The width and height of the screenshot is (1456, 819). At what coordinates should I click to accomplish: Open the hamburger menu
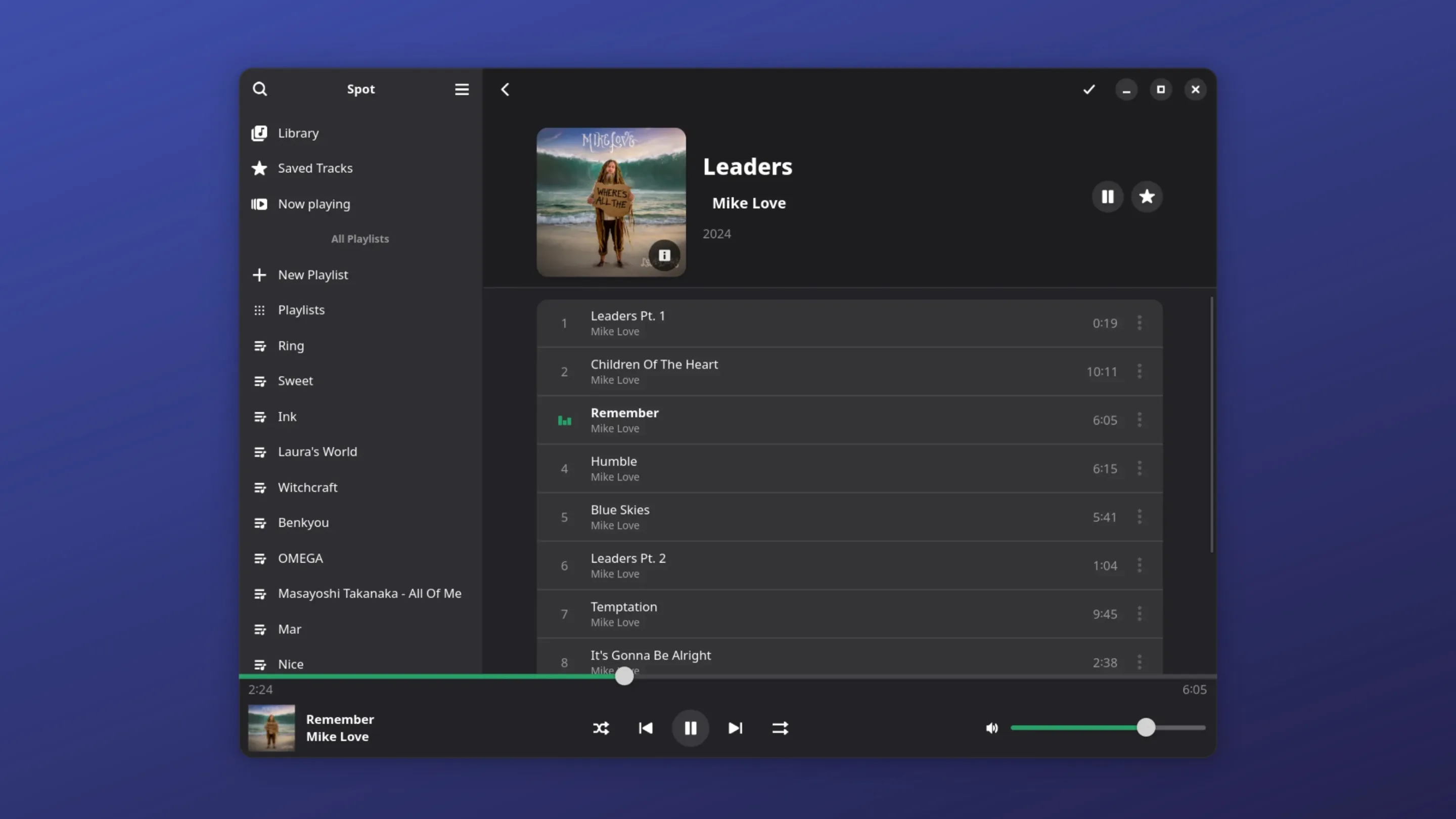pos(461,89)
